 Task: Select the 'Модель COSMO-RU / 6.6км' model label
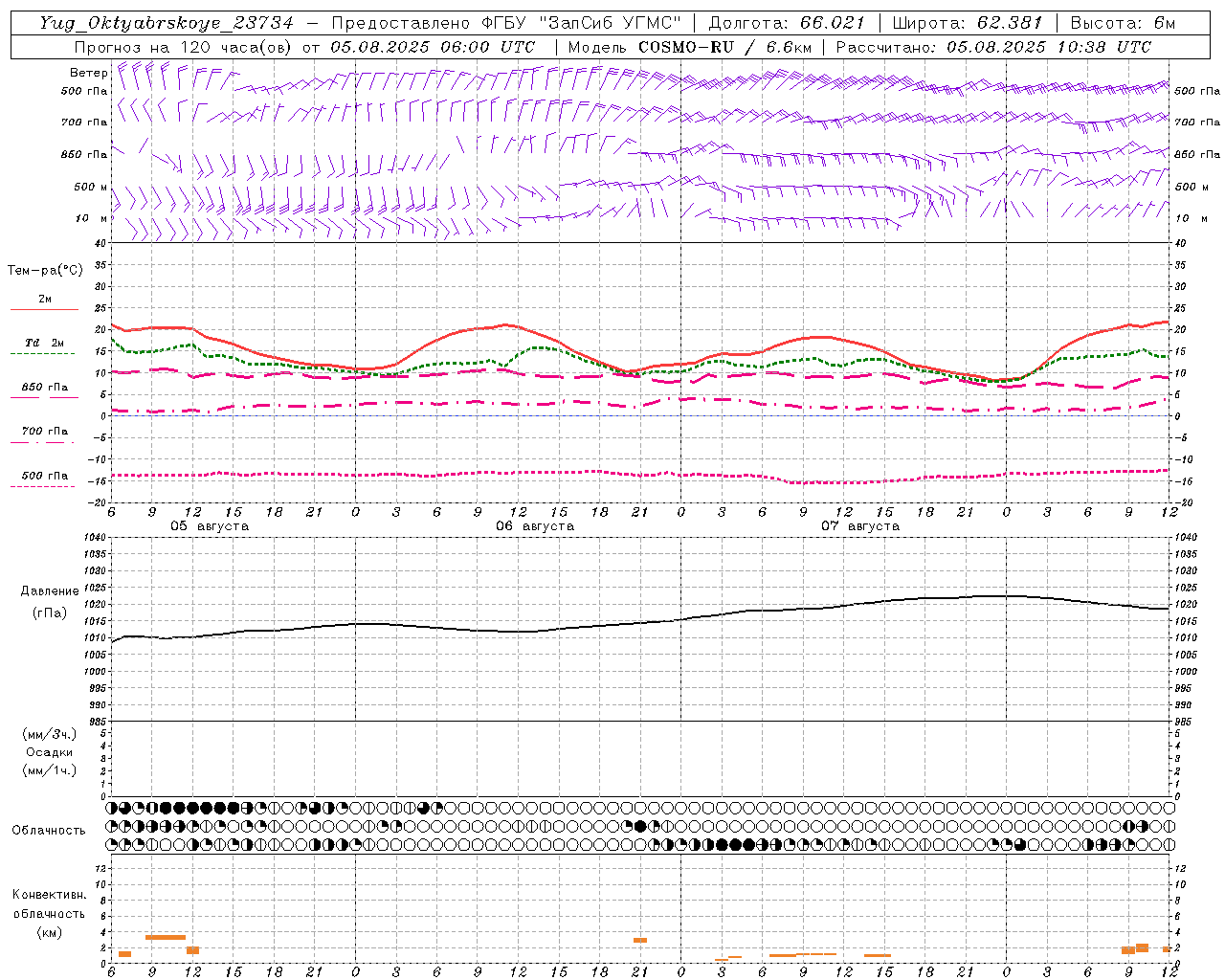pyautogui.click(x=689, y=47)
